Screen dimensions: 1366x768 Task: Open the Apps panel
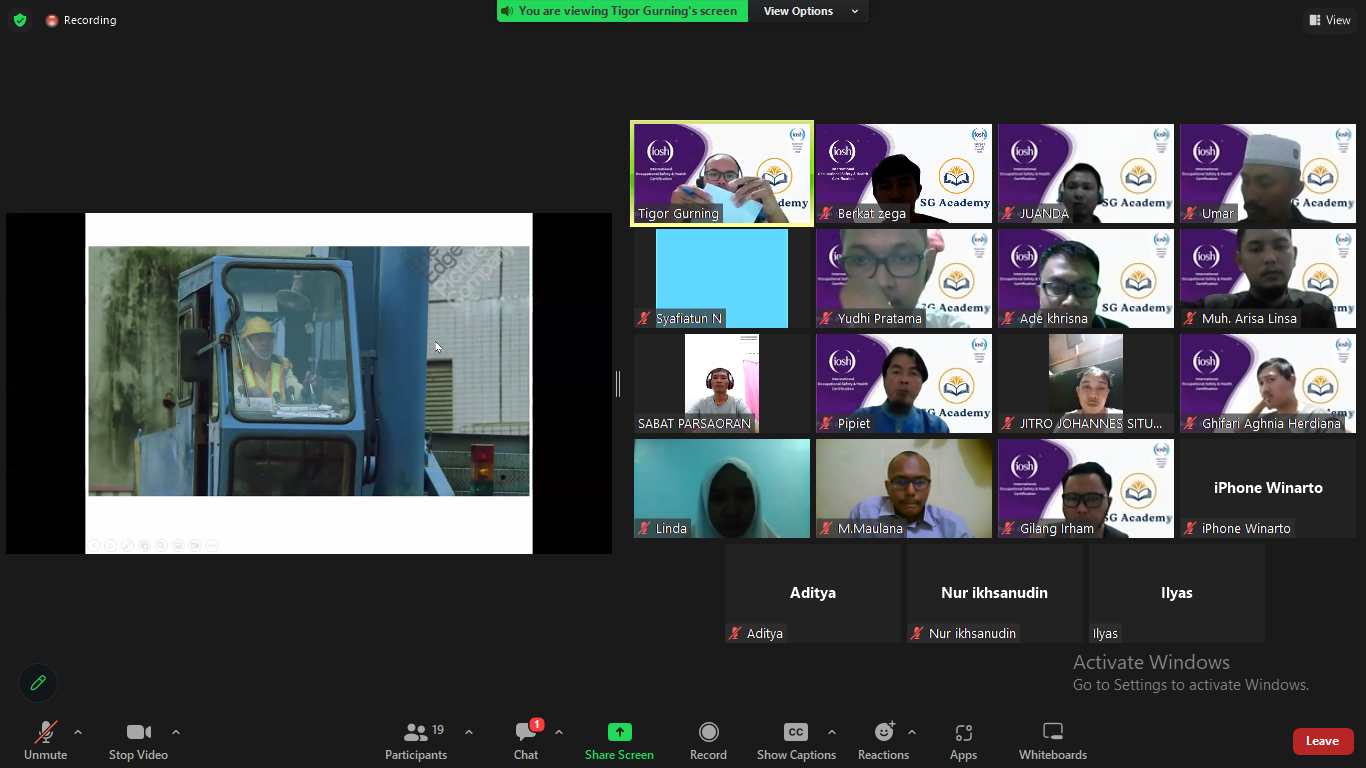click(963, 741)
